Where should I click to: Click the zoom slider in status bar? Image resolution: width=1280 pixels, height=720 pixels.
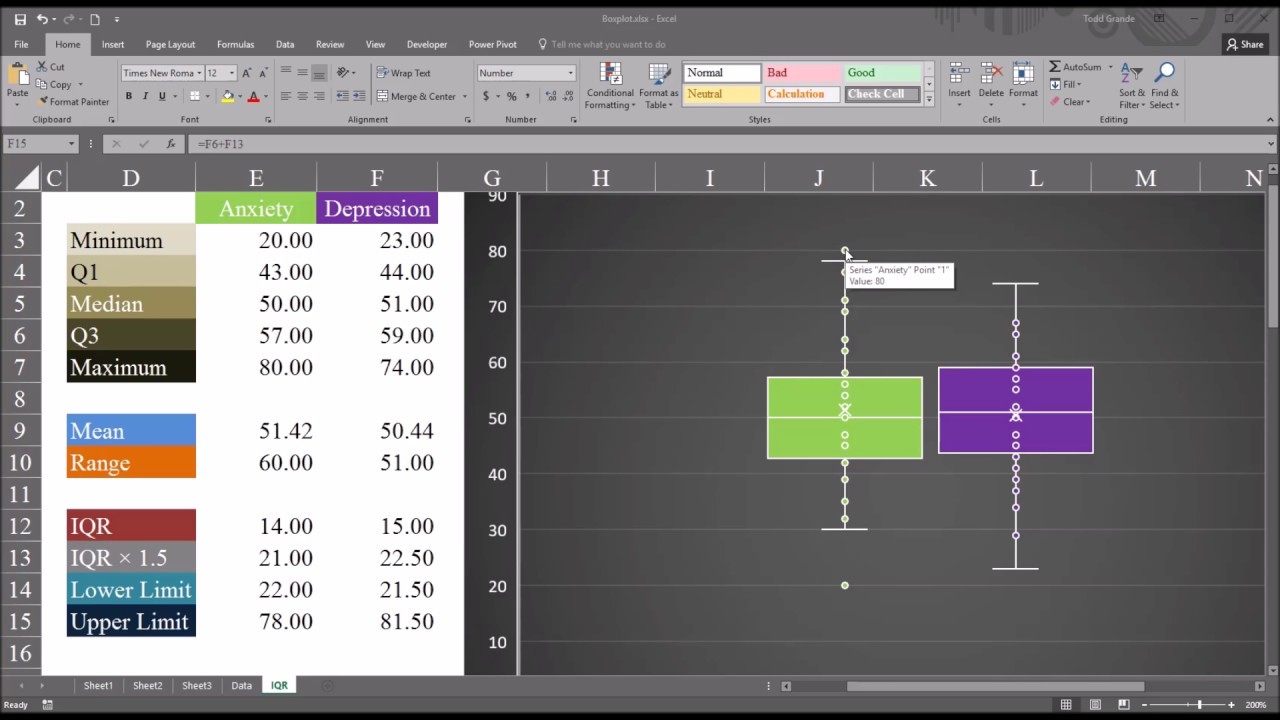[x=1200, y=705]
